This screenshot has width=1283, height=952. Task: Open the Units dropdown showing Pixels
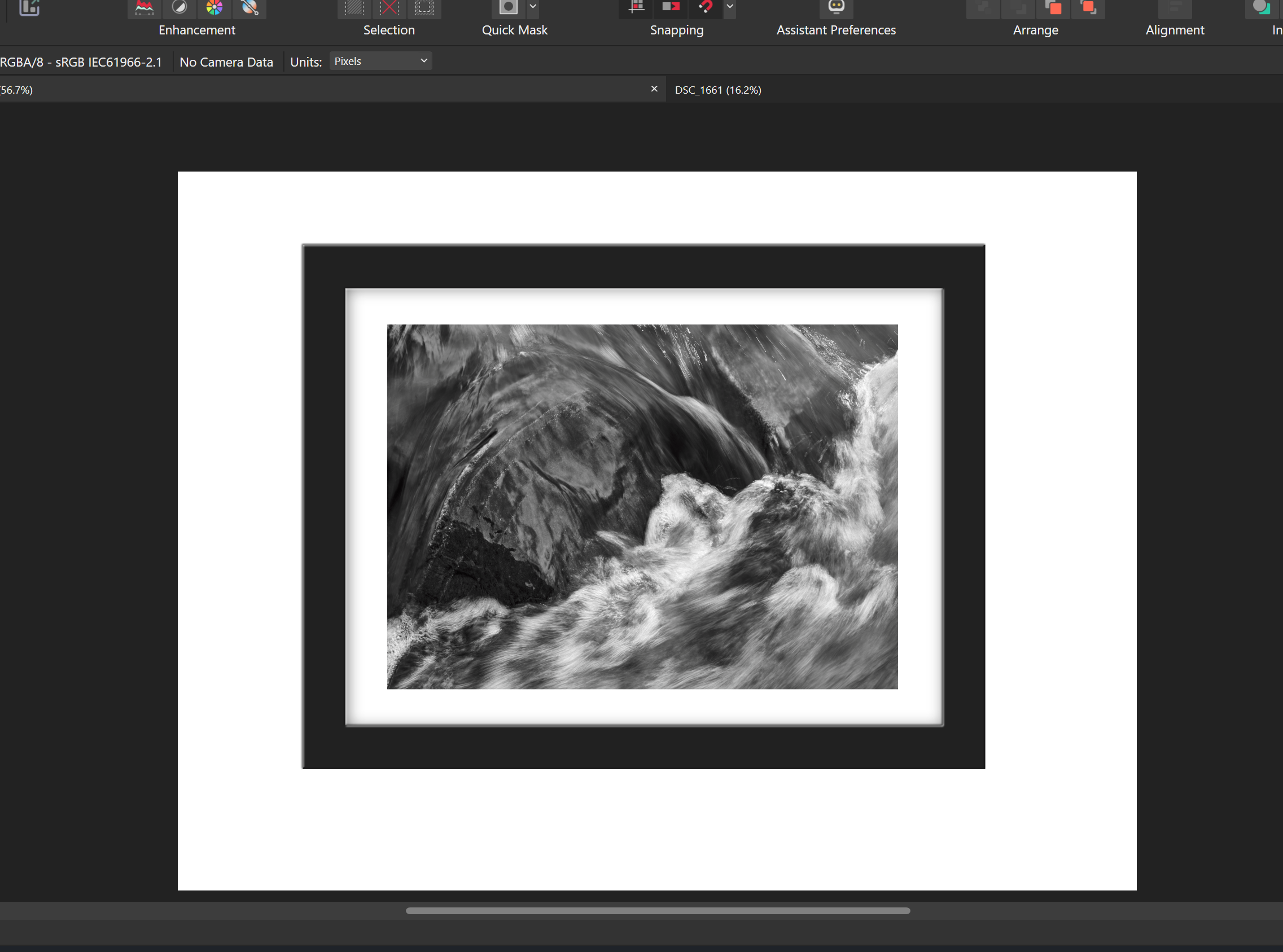[380, 61]
